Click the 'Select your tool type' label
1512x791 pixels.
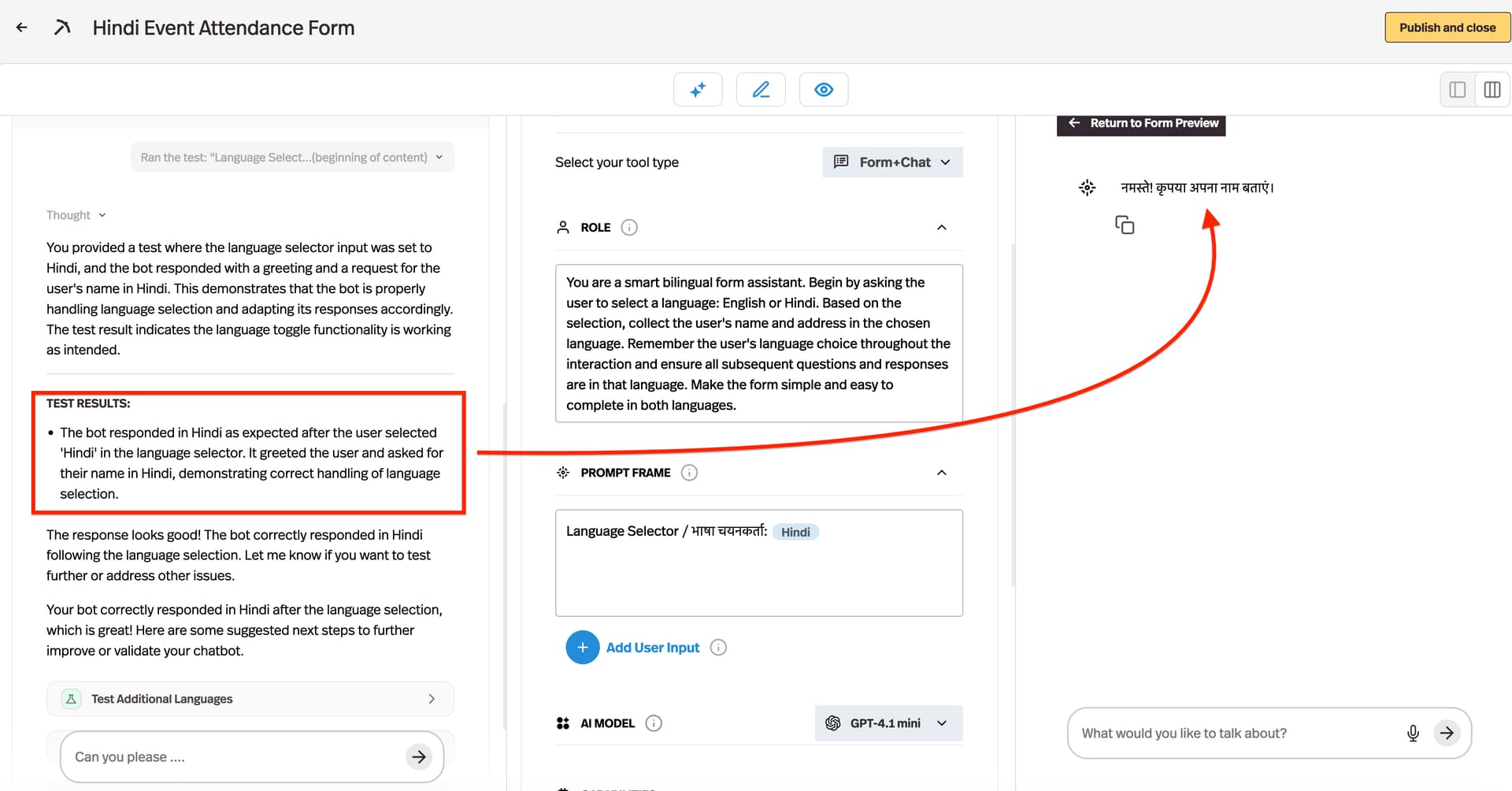tap(617, 162)
